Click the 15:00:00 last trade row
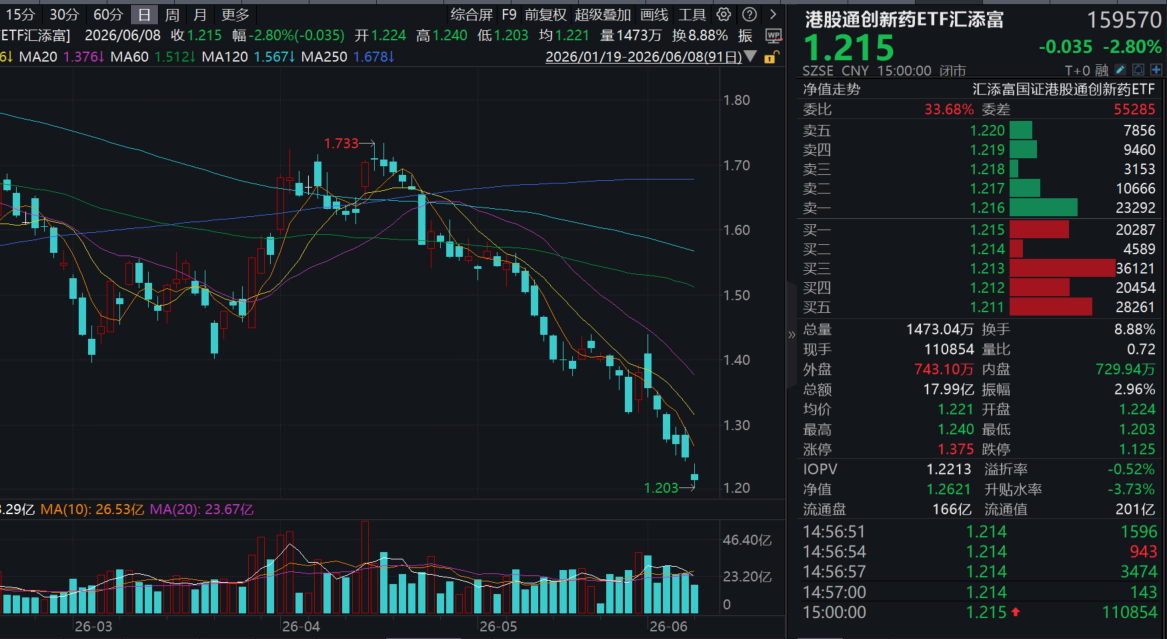 coord(980,612)
